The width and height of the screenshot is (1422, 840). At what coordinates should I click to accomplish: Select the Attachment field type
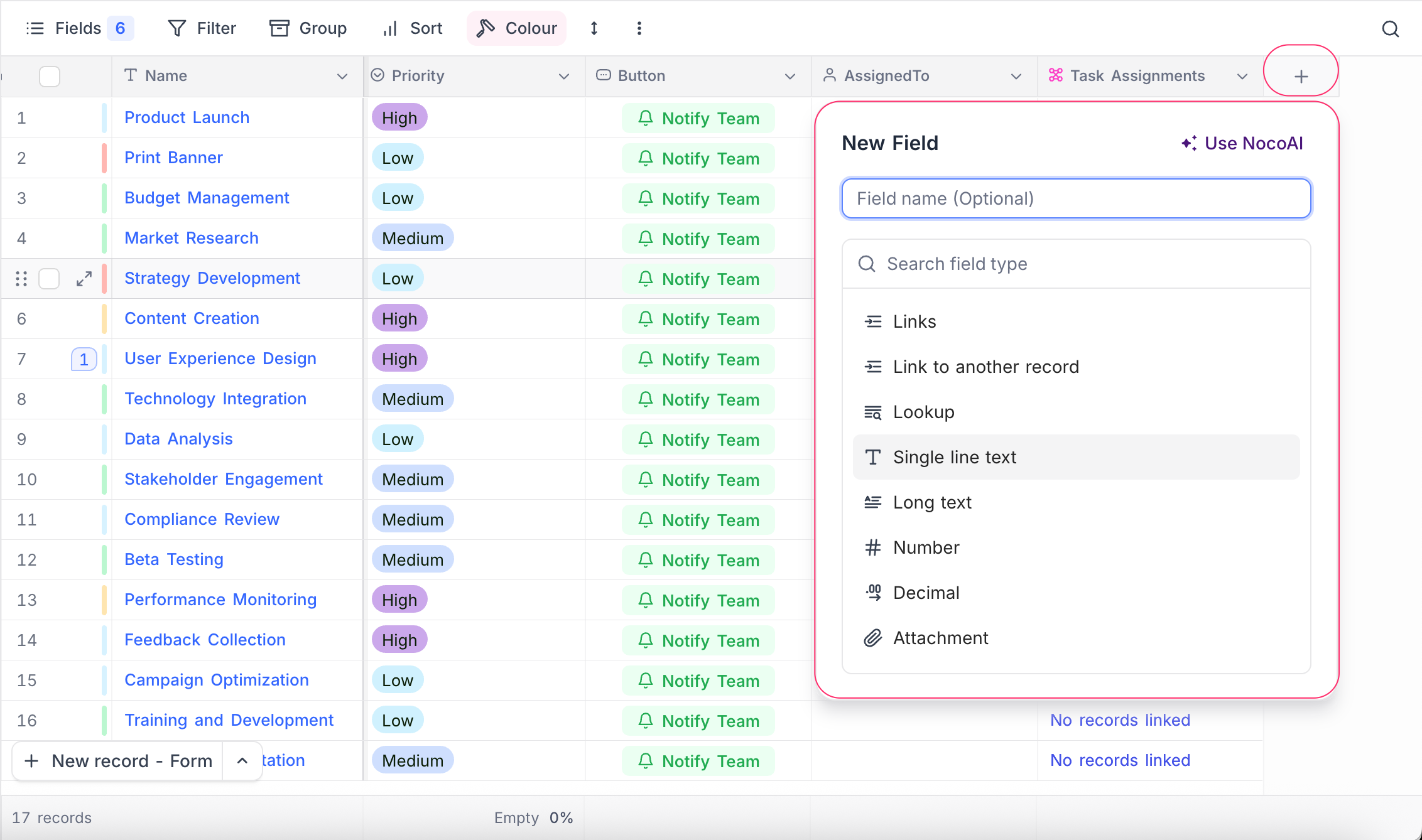click(940, 637)
